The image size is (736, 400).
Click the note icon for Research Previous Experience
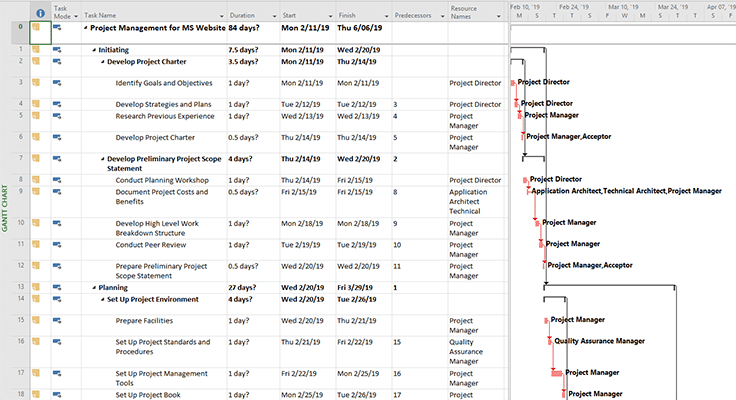pos(36,115)
